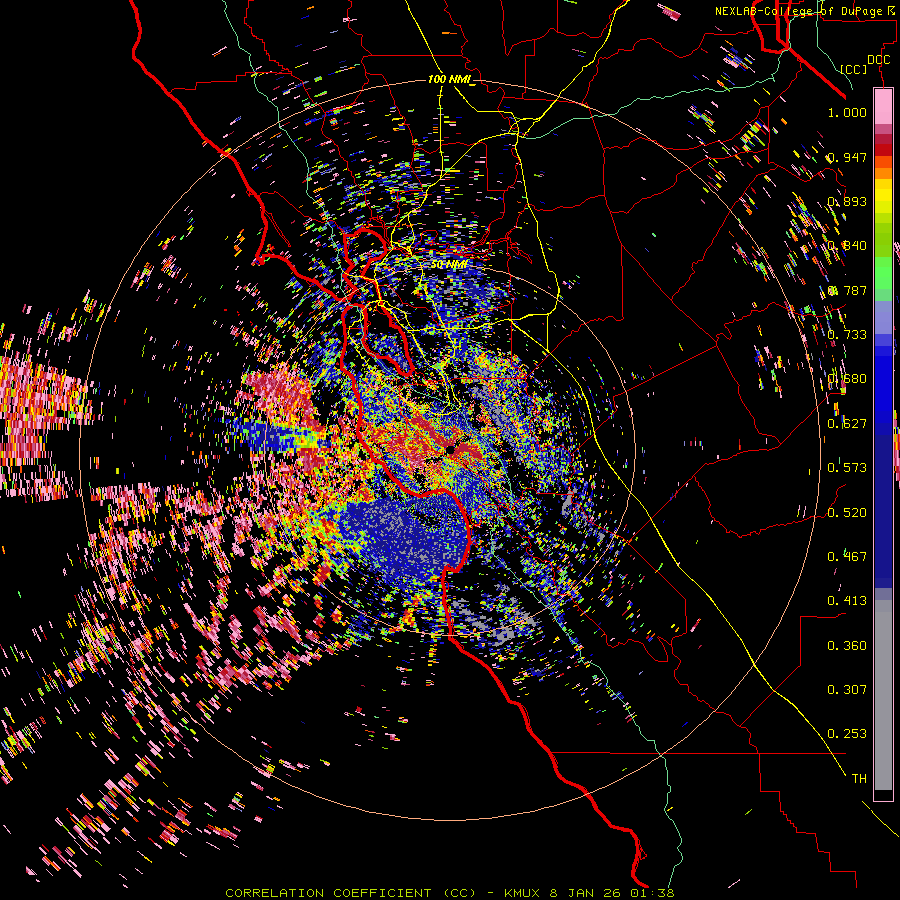Click the KMUX station identifier in caption
This screenshot has height=900, width=900.
click(523, 893)
